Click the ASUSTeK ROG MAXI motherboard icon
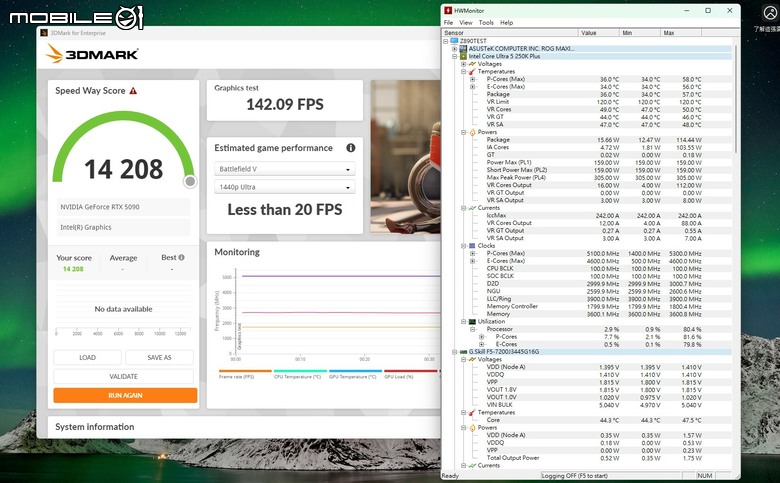This screenshot has width=780, height=483. [x=463, y=49]
